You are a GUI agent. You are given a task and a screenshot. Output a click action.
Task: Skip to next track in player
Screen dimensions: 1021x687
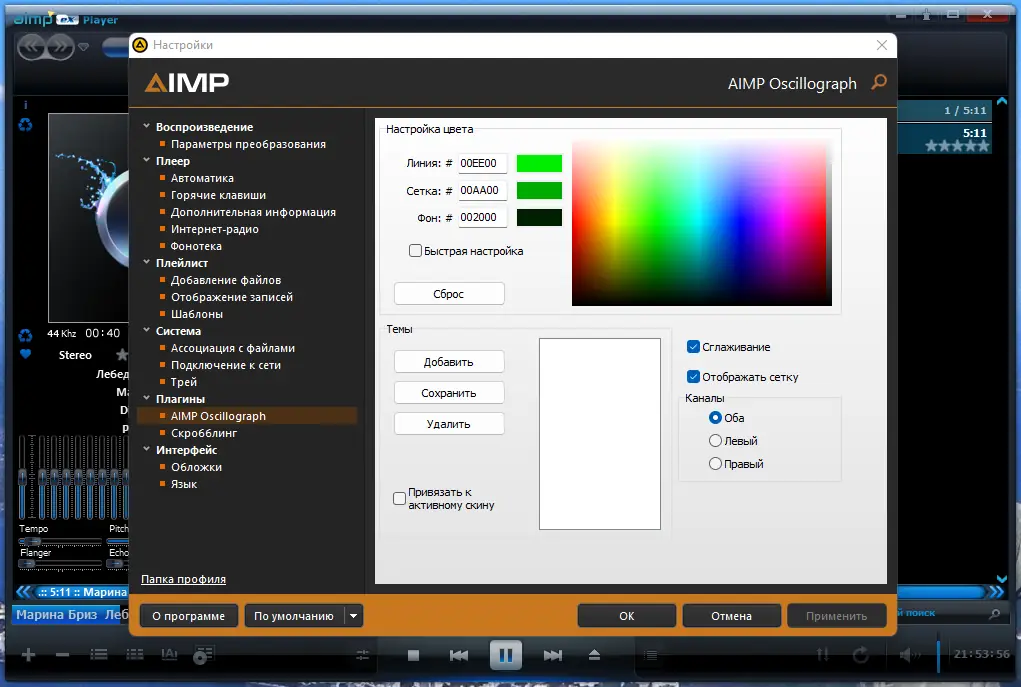553,655
